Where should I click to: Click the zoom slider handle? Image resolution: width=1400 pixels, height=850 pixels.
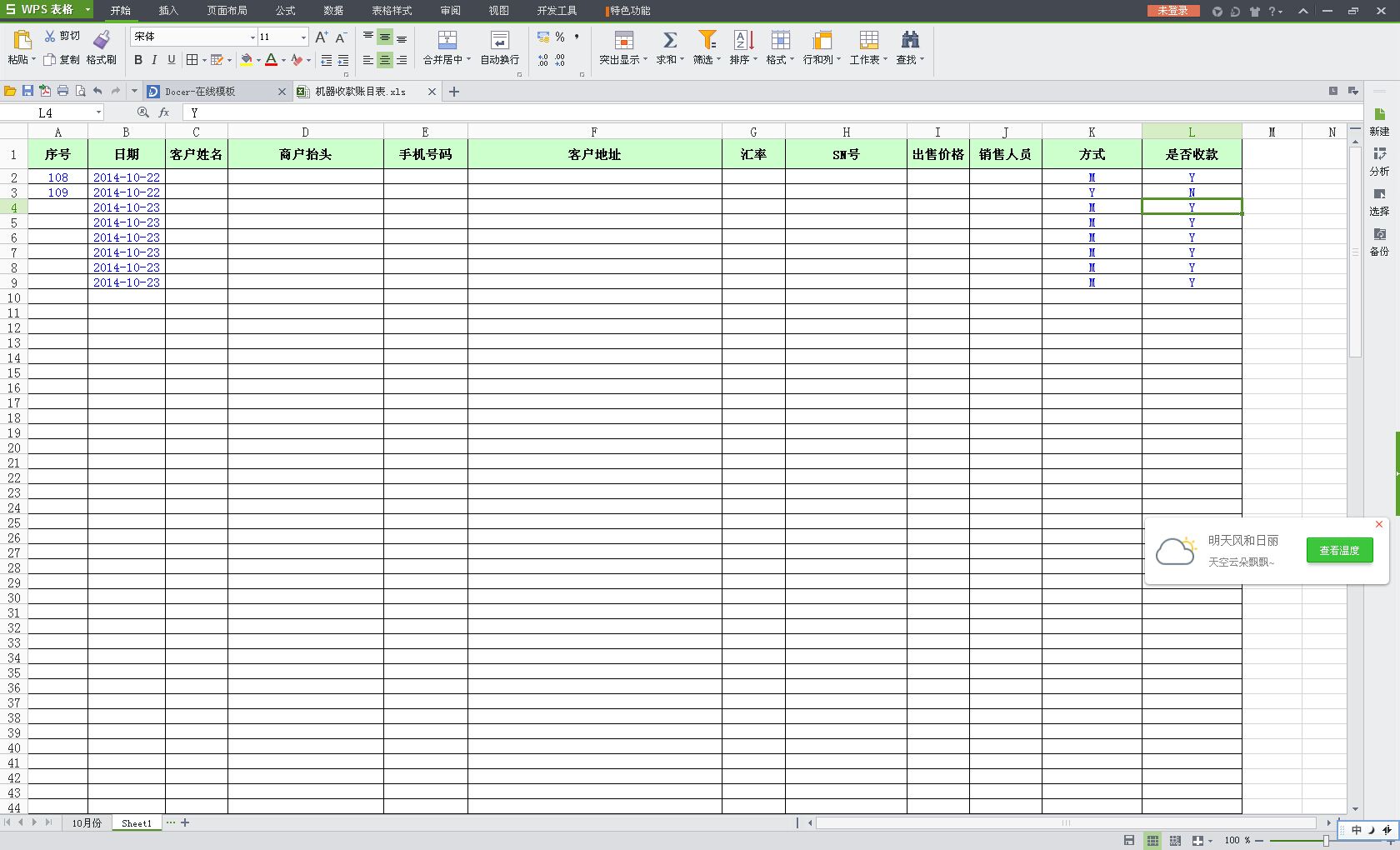click(1326, 840)
